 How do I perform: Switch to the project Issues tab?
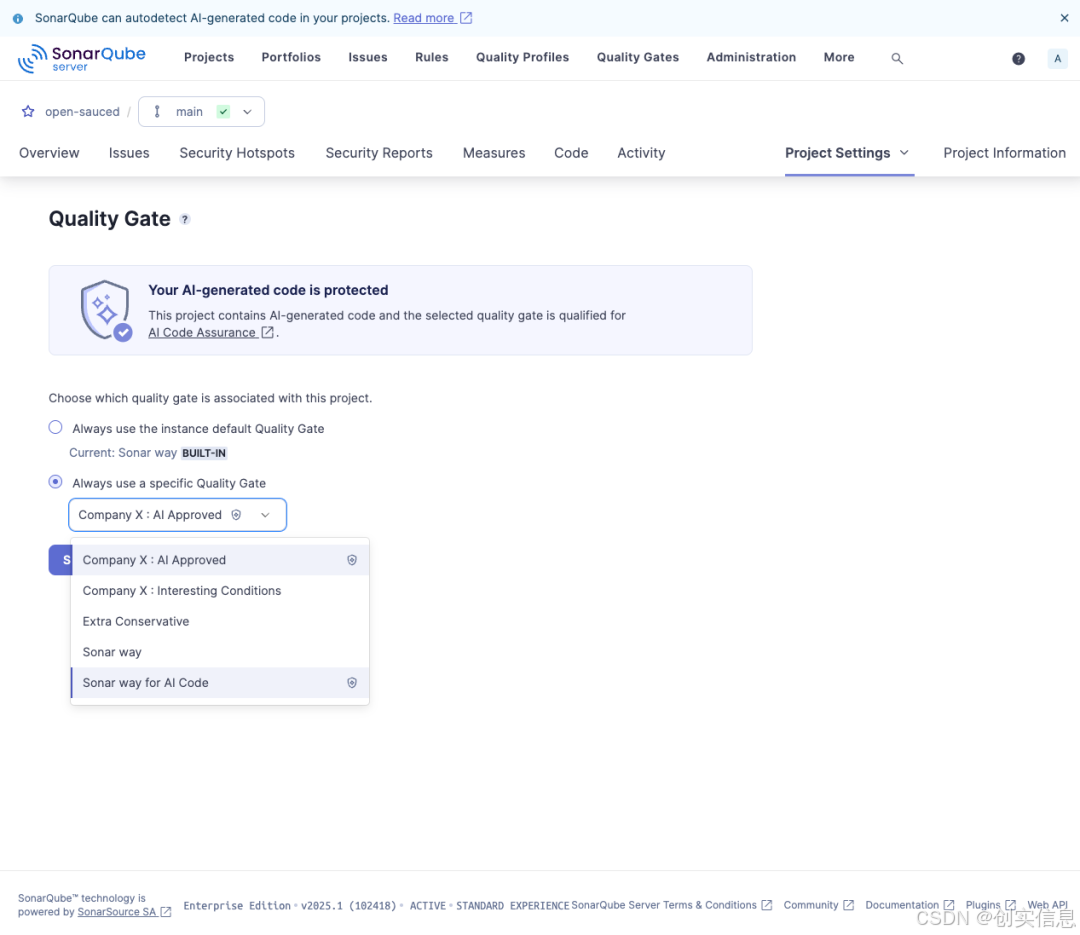click(x=129, y=153)
